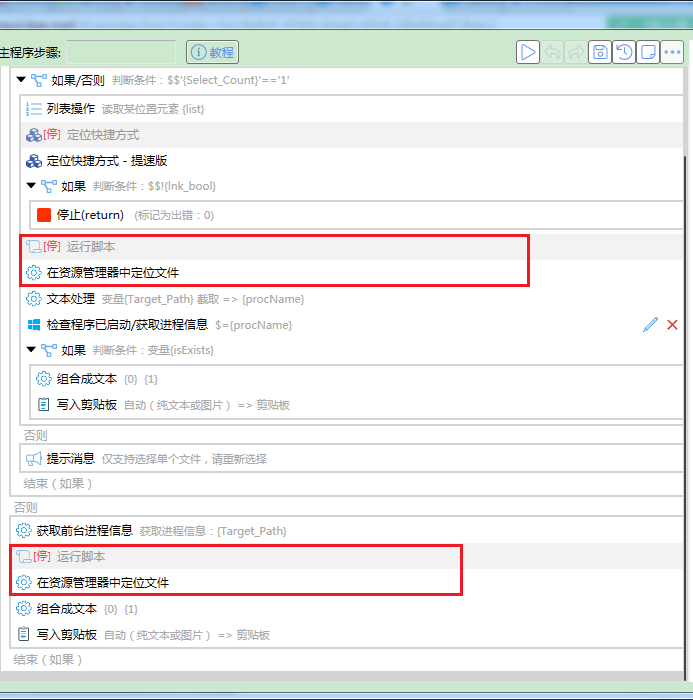Open the 教程 tutorial button
Viewport: 693px width, 700px height.
tap(213, 52)
